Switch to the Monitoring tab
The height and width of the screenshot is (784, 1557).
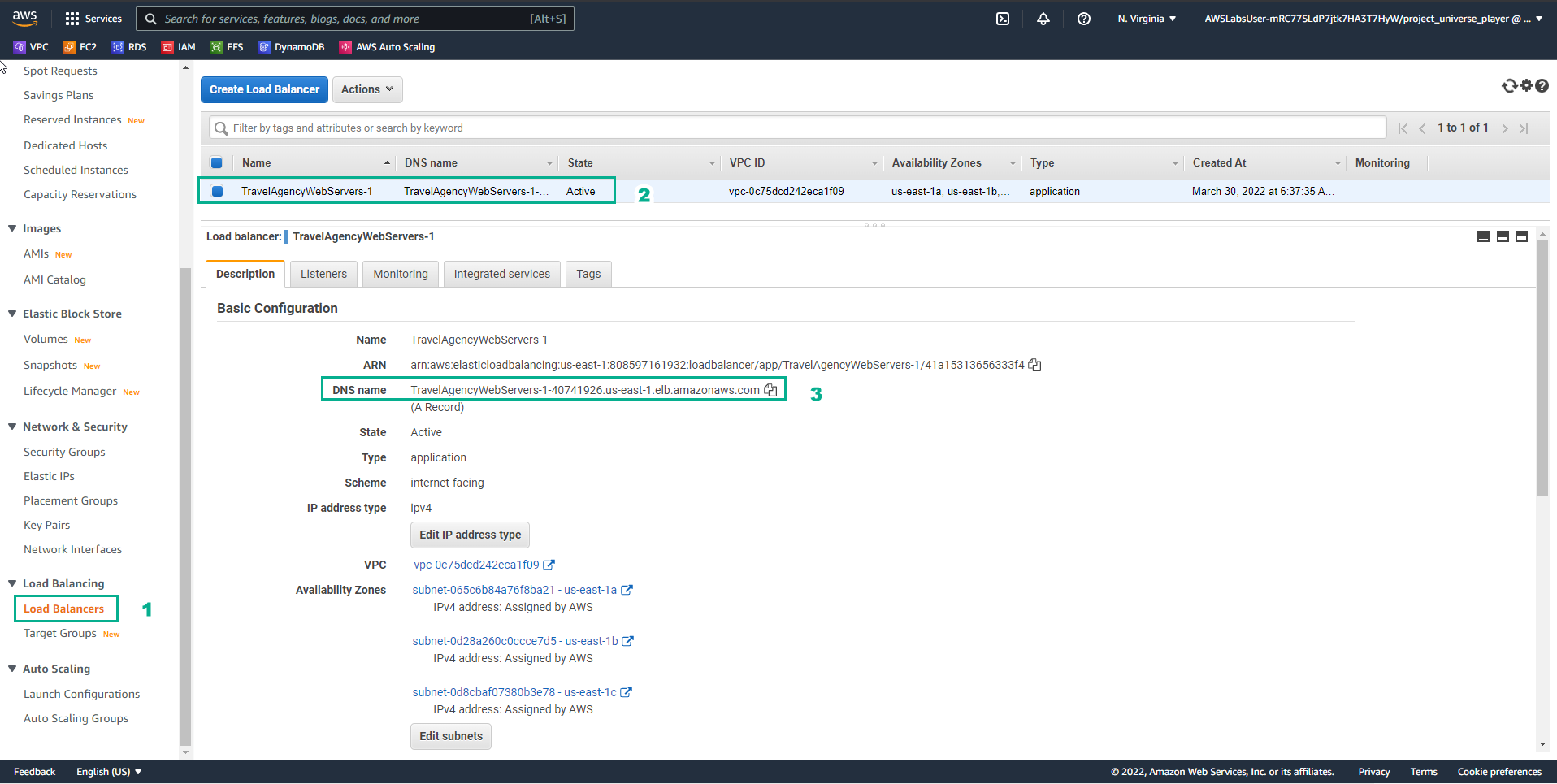pyautogui.click(x=401, y=274)
